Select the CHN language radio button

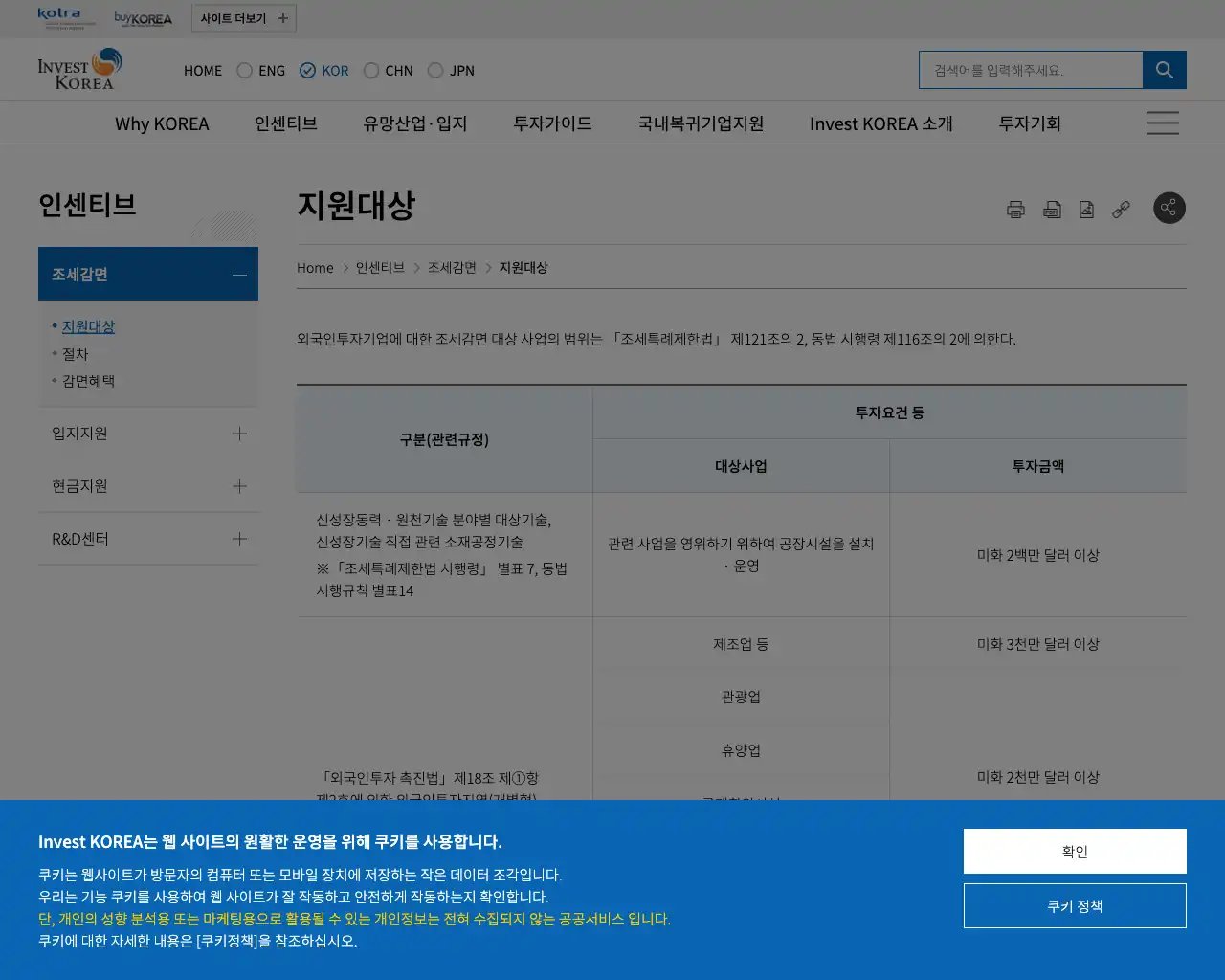[371, 70]
